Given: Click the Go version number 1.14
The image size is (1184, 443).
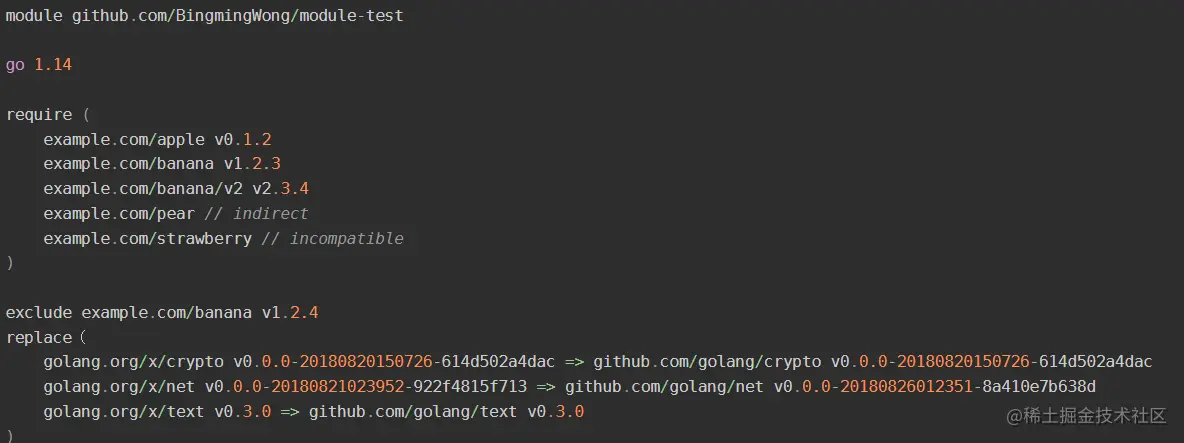Looking at the screenshot, I should point(53,65).
